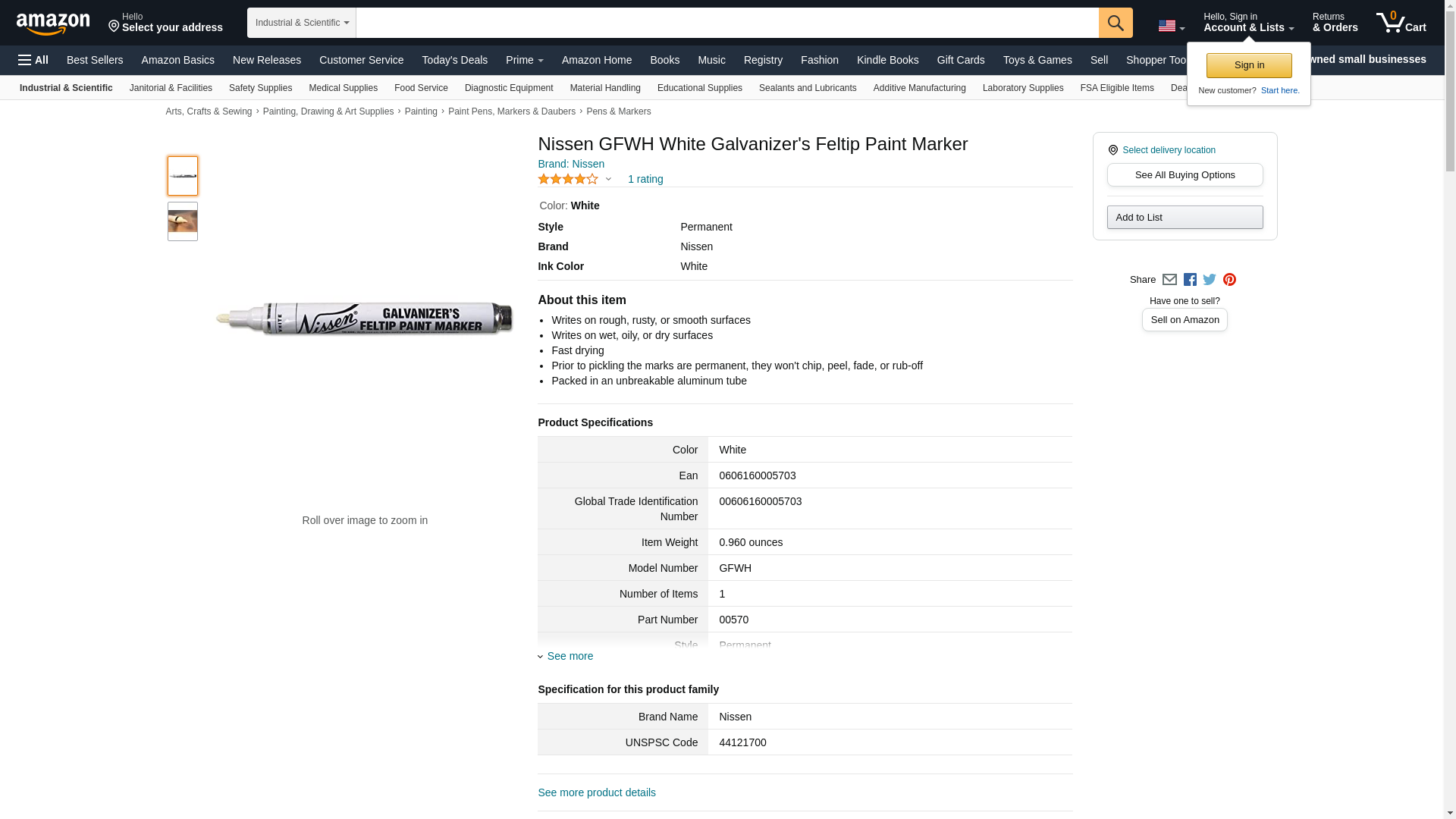Screen dimensions: 1456x819
Task: Open the shopping cart icon
Action: click(1401, 23)
